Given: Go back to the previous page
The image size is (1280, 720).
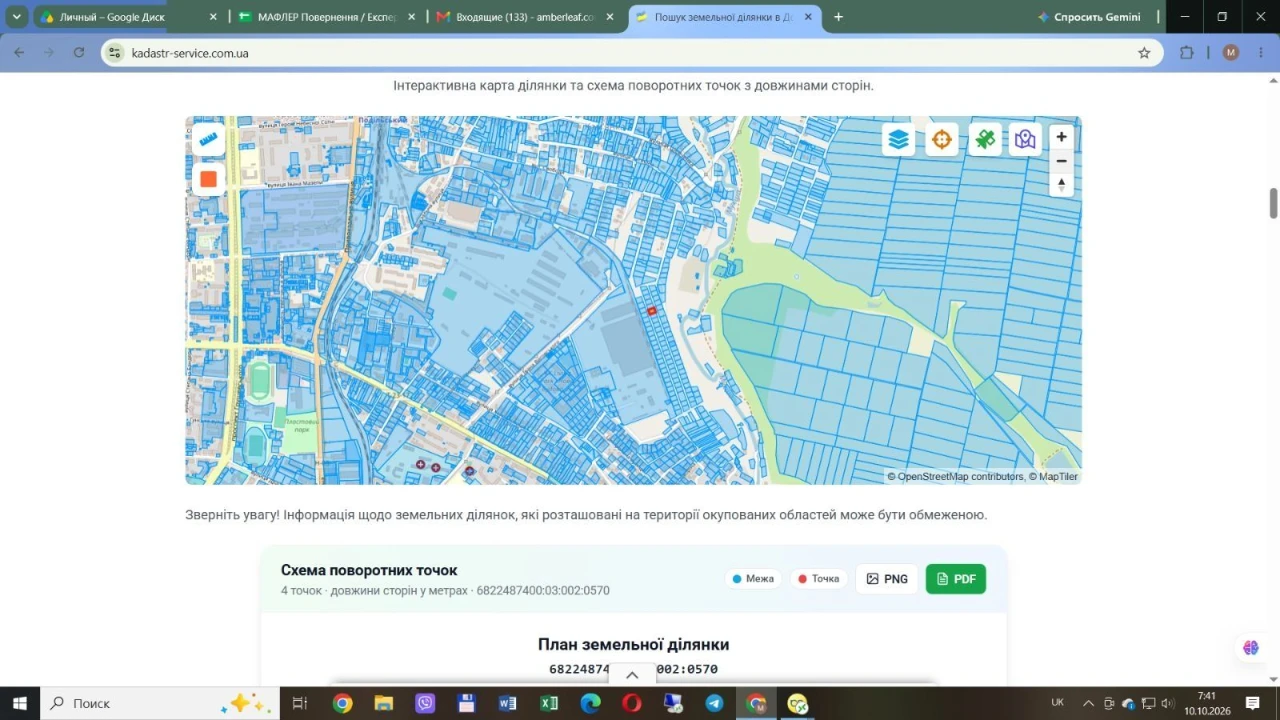Looking at the screenshot, I should (x=20, y=53).
